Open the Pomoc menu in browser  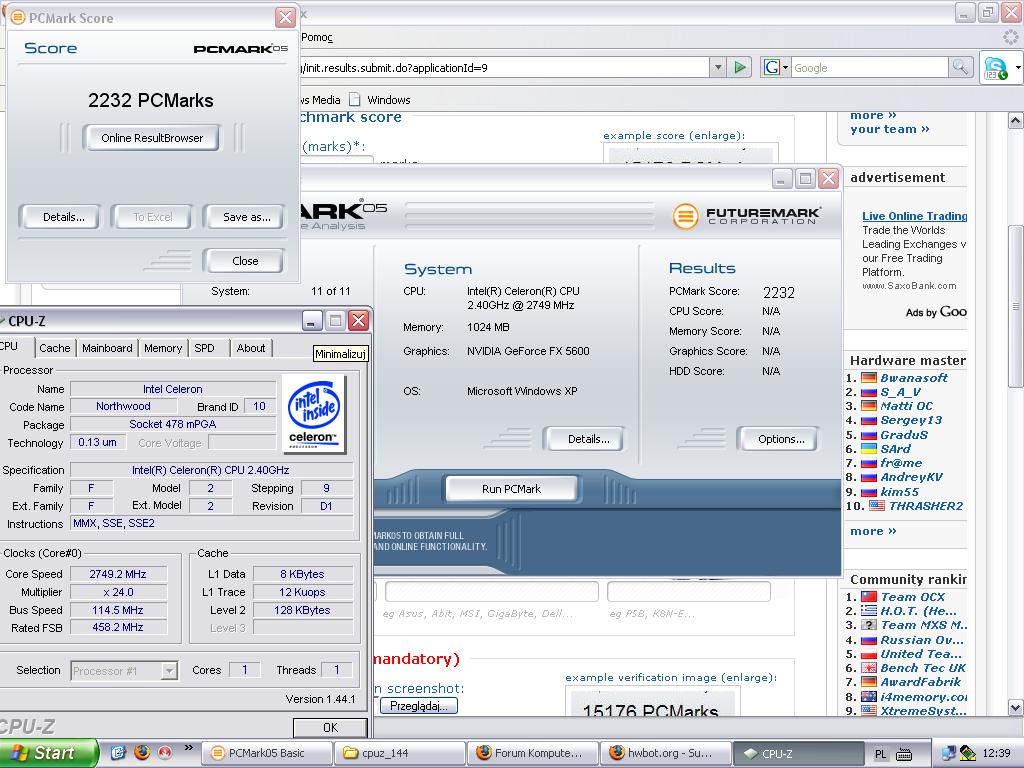coord(317,37)
